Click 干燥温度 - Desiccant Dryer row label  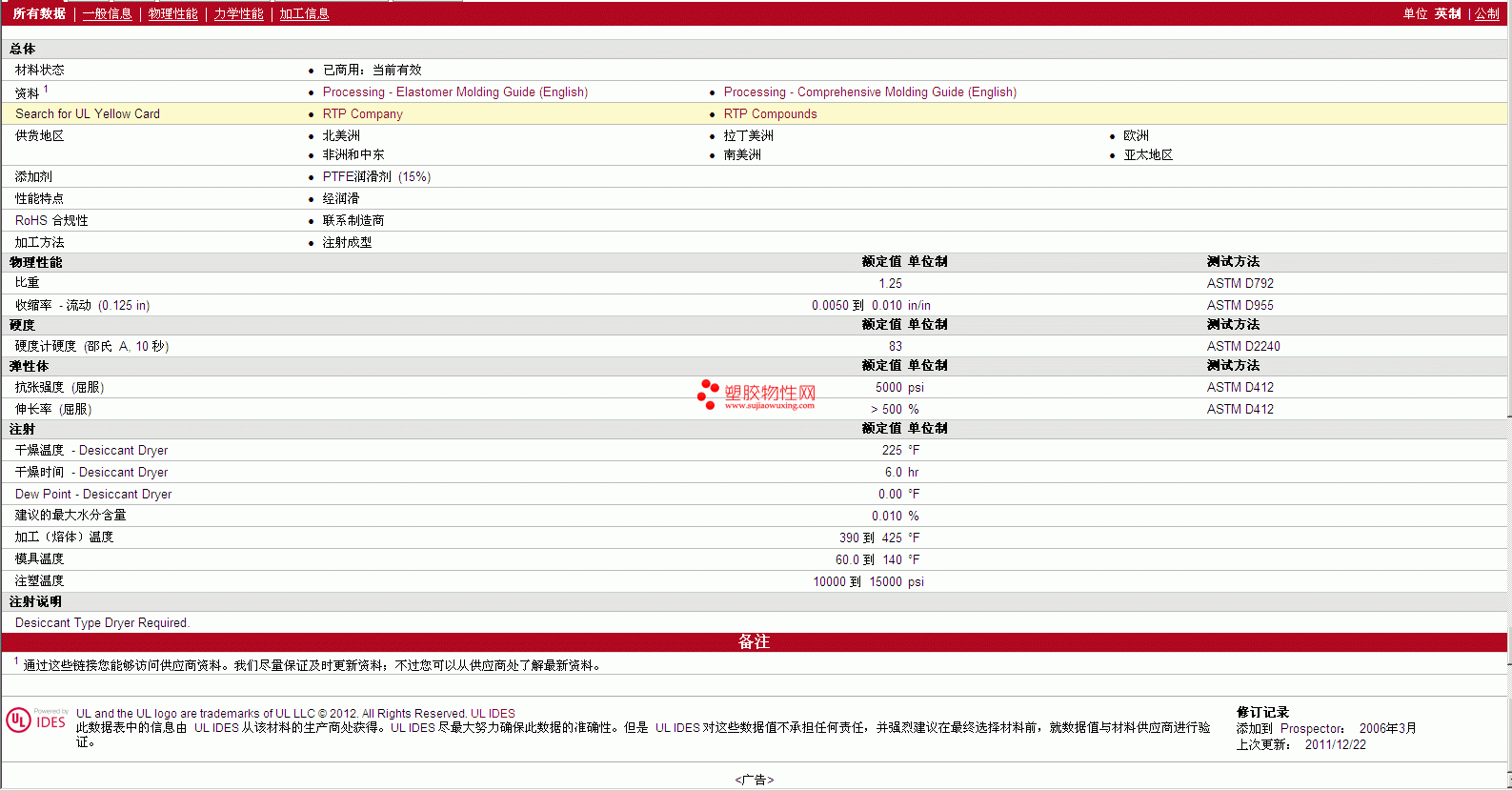tap(91, 450)
